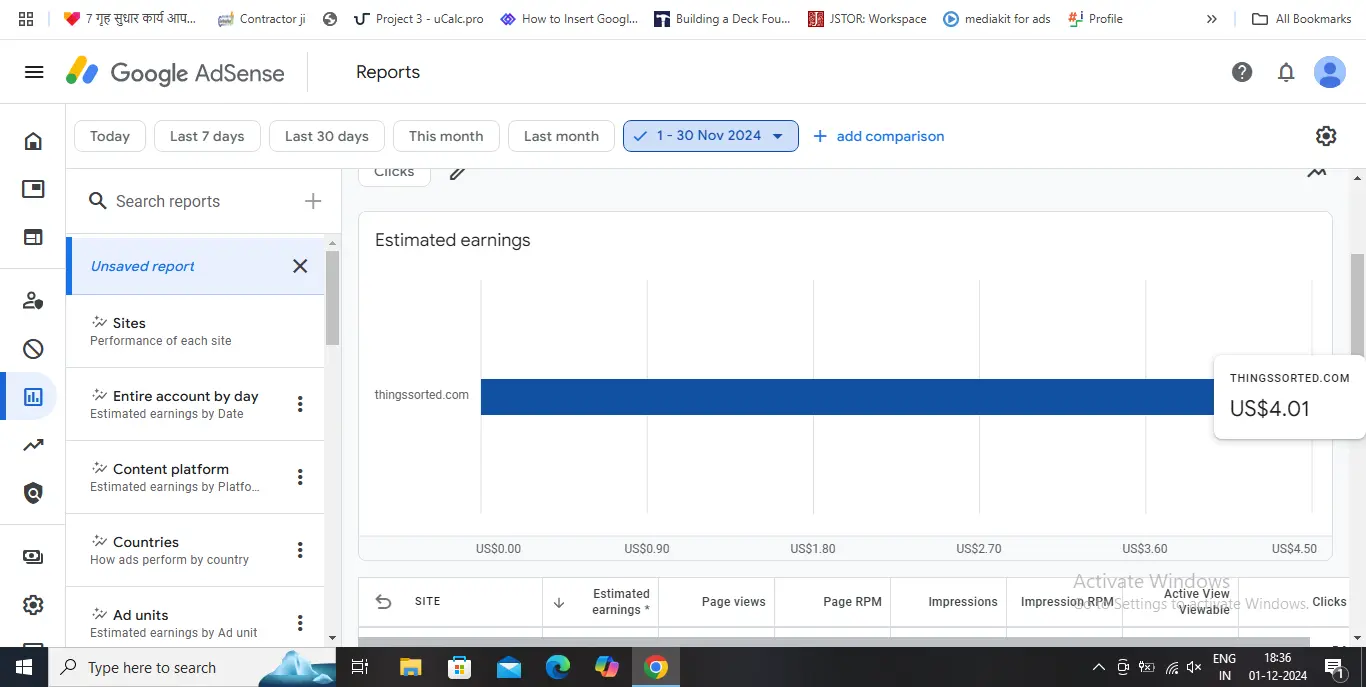This screenshot has height=687, width=1366.
Task: Click add comparison link
Action: pyautogui.click(x=879, y=136)
